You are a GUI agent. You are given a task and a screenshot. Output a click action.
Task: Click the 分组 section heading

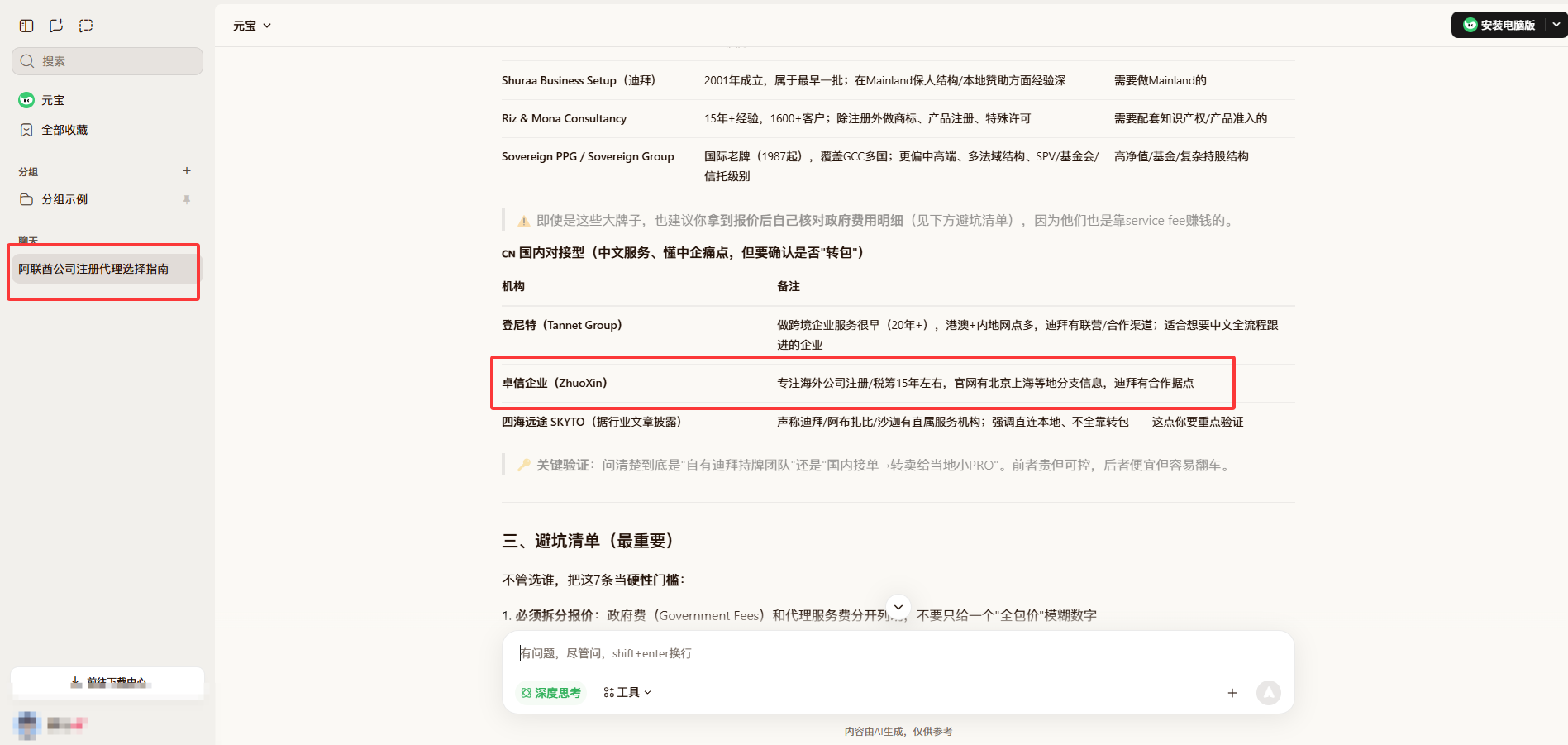pos(28,172)
